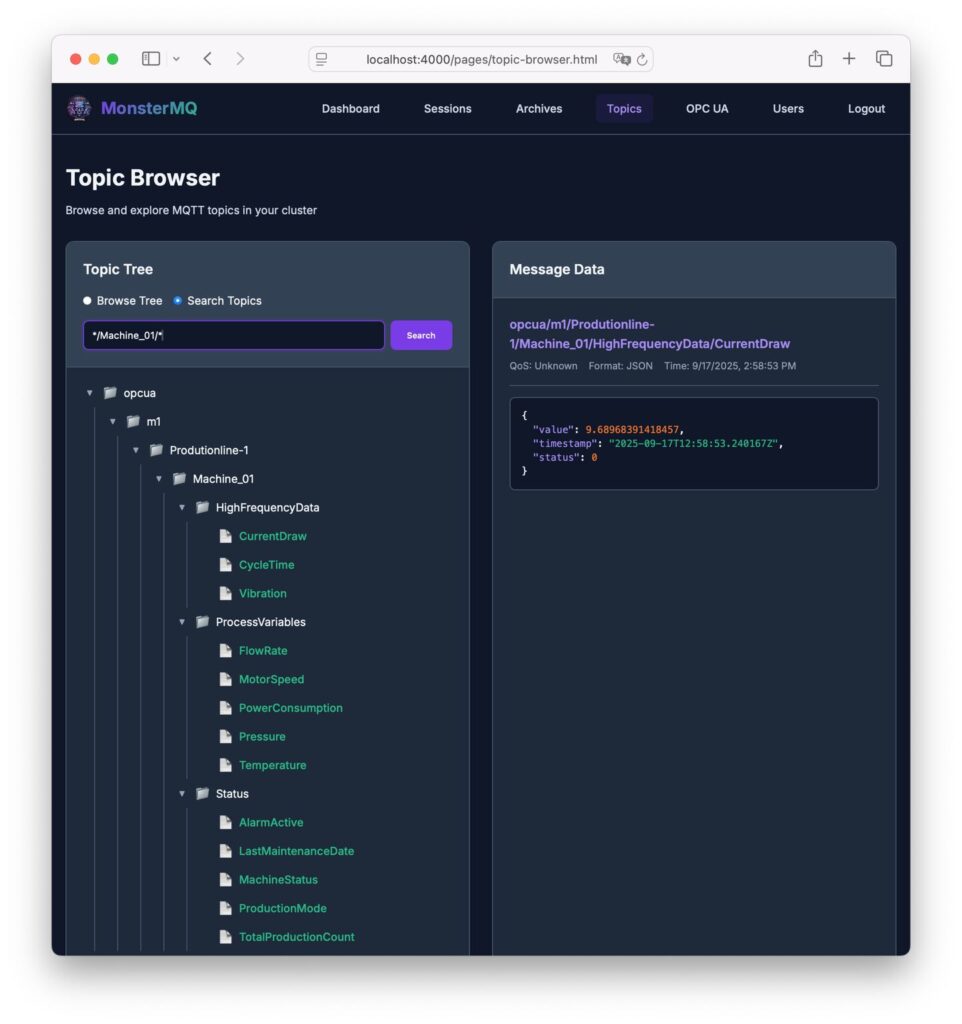Collapse the HighFrequencyData folder arrow

(x=182, y=508)
